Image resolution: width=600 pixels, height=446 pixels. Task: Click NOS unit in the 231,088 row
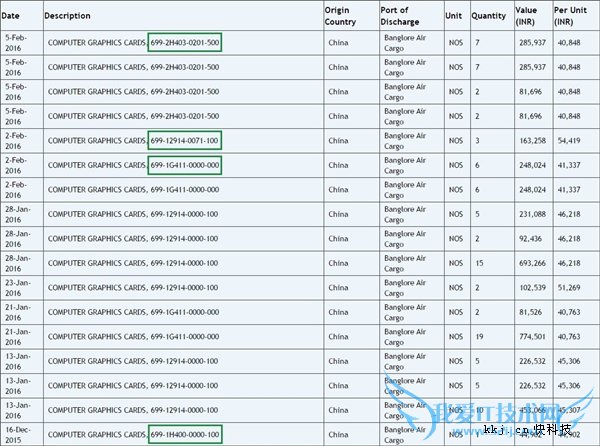[456, 214]
